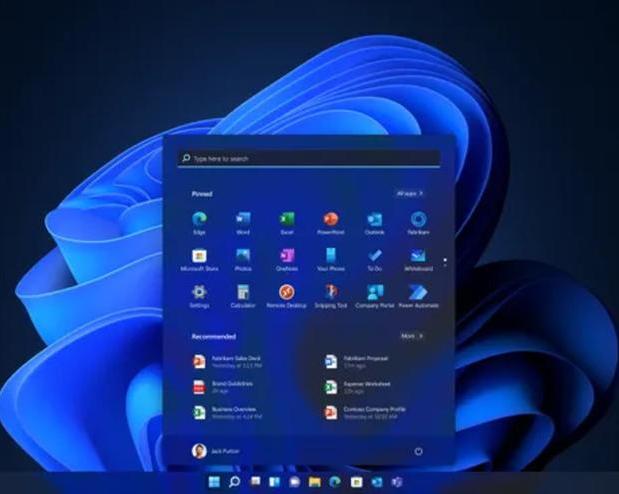Open the pinned Whiteboard app
The width and height of the screenshot is (619, 494).
(418, 259)
